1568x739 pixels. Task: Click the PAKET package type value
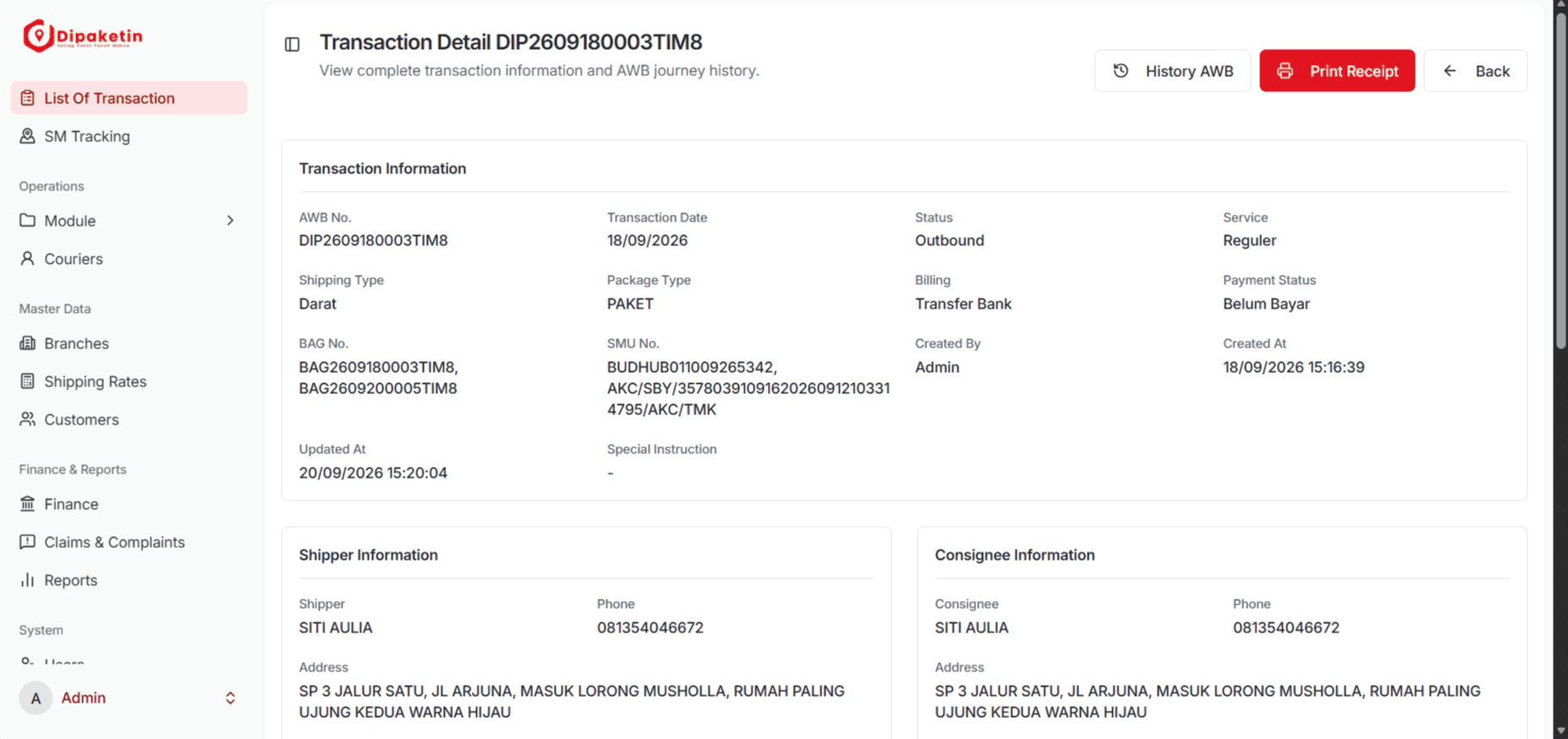coord(630,304)
